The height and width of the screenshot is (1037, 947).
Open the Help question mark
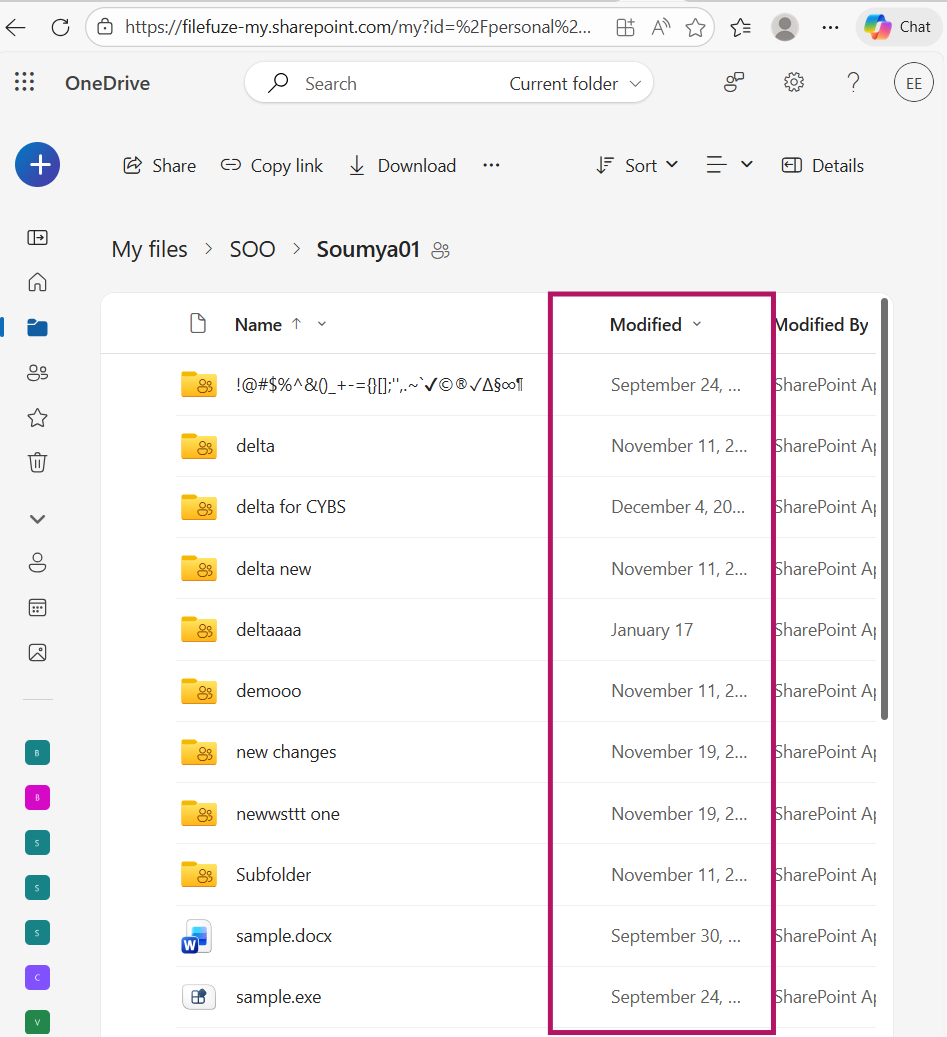pos(853,82)
